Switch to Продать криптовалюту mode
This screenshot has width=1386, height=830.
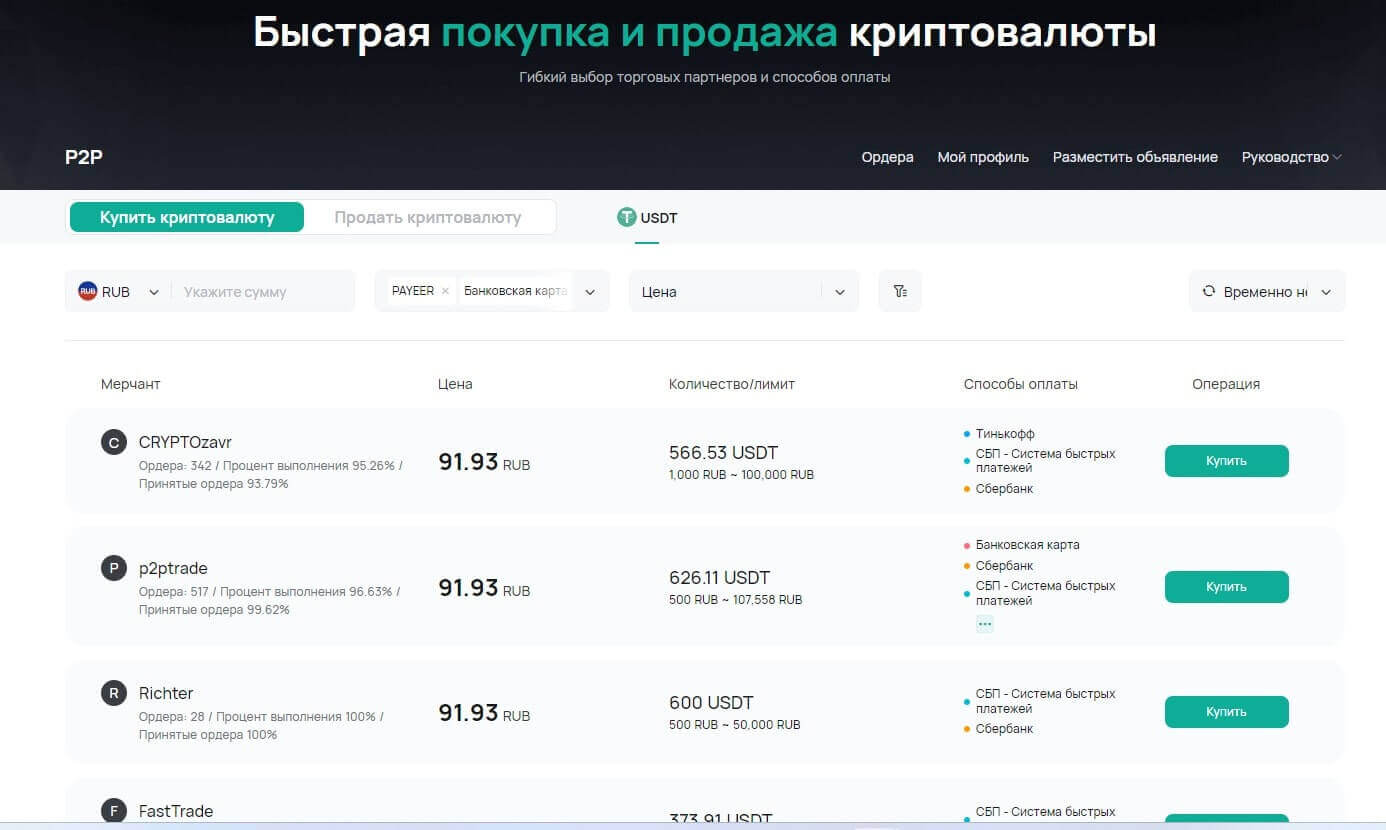(428, 217)
